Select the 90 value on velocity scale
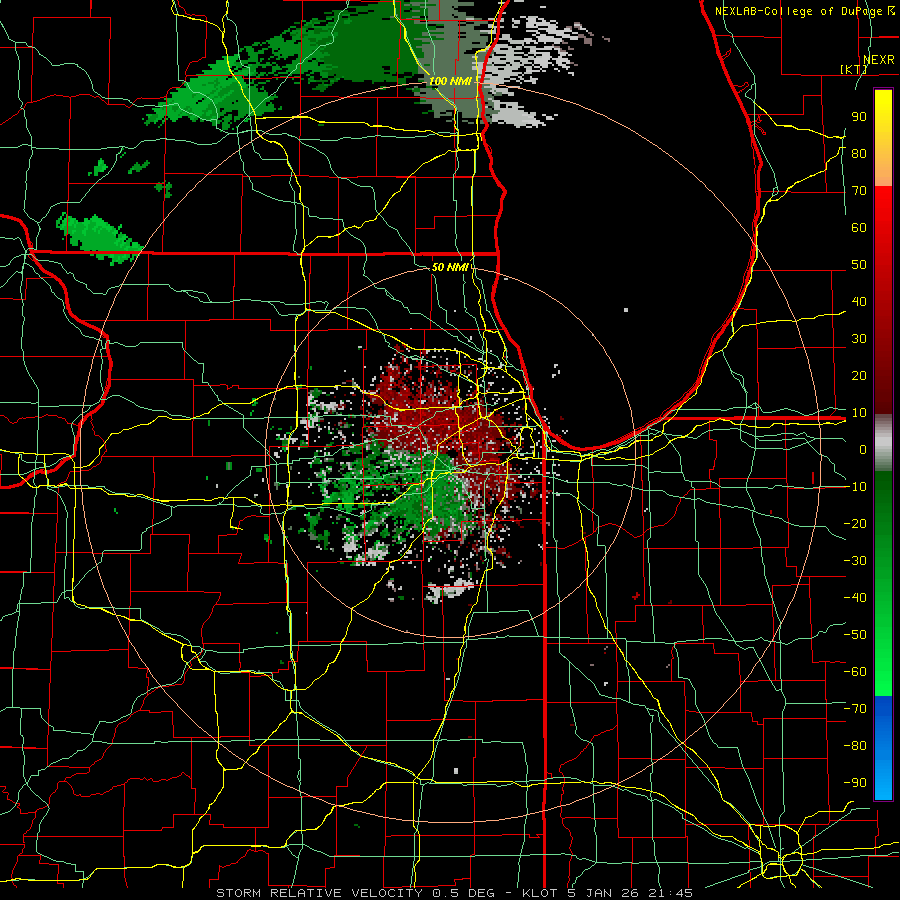Image resolution: width=900 pixels, height=900 pixels. pyautogui.click(x=859, y=117)
